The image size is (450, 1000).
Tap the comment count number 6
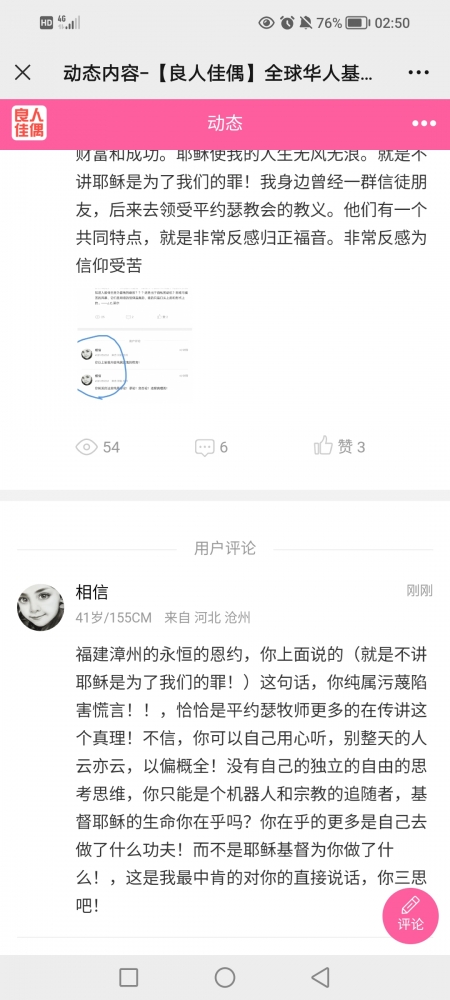tap(224, 447)
